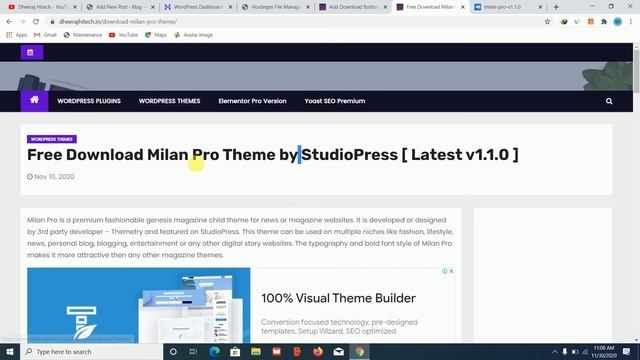Image resolution: width=640 pixels, height=360 pixels.
Task: Open the Maps bookmark
Action: click(x=156, y=35)
